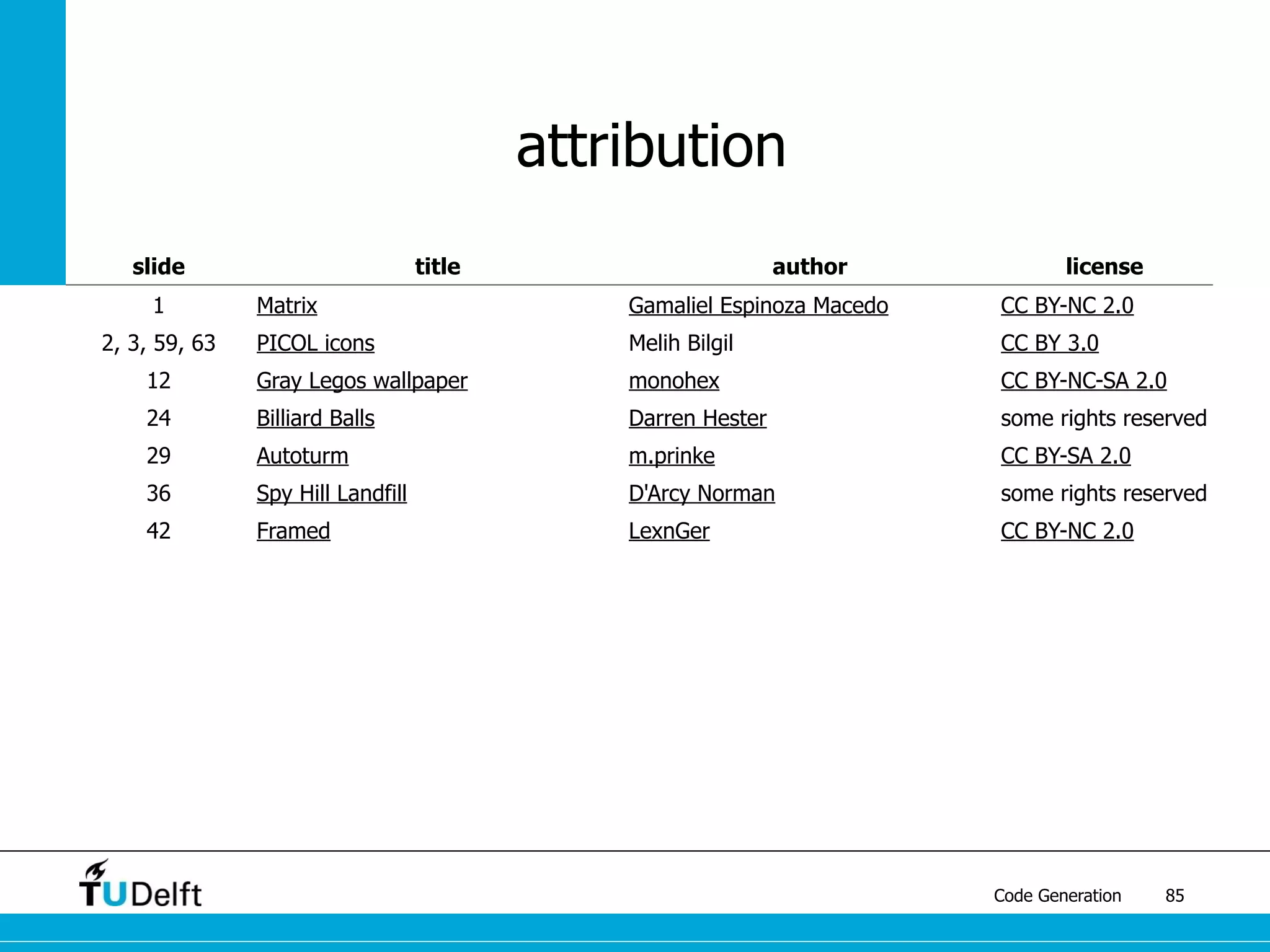This screenshot has height=952, width=1270.
Task: Select some rights reserved for Spy Hill Landfill
Action: [x=1104, y=494]
